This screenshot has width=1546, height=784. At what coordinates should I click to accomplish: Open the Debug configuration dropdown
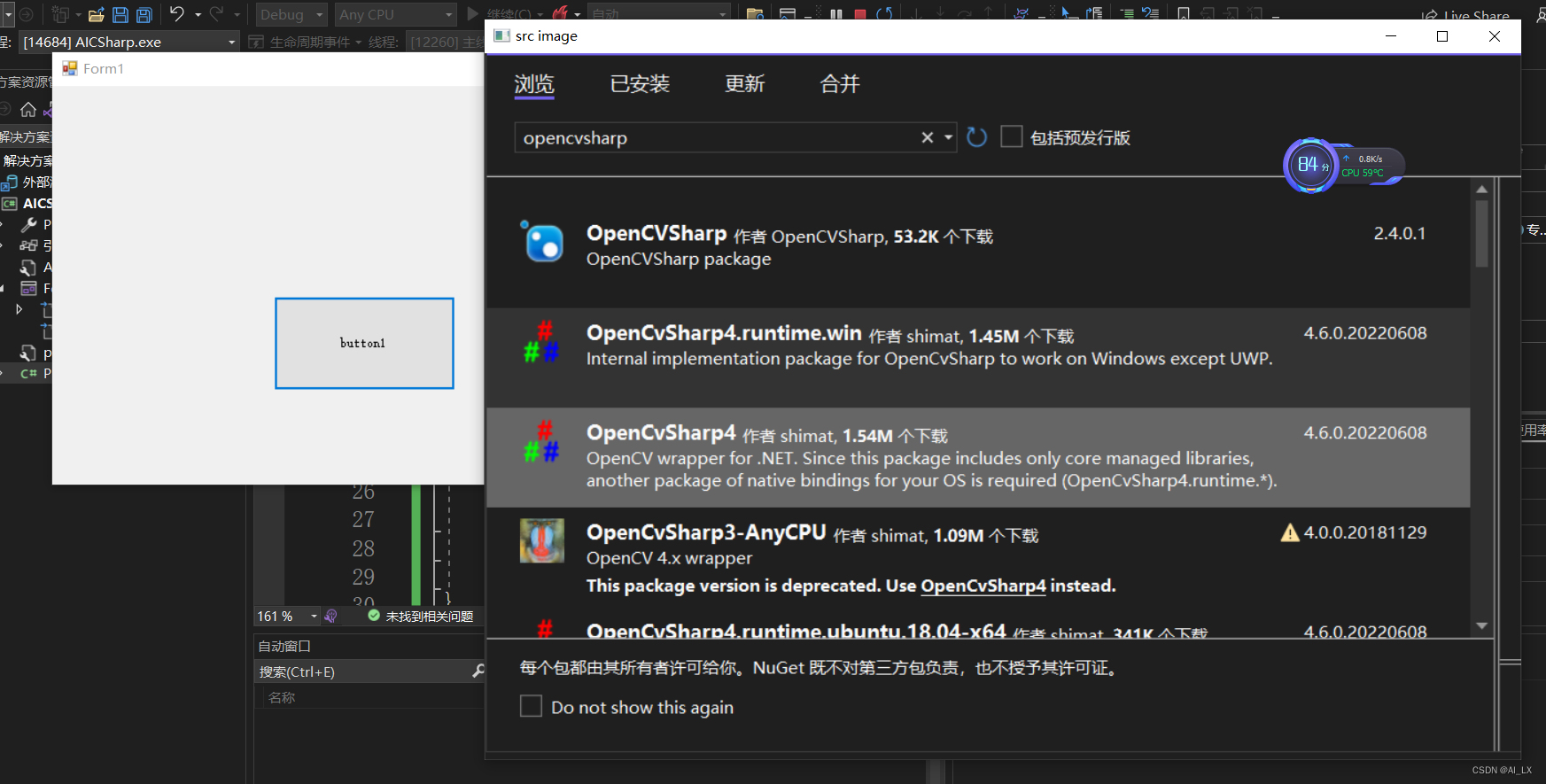(x=292, y=14)
